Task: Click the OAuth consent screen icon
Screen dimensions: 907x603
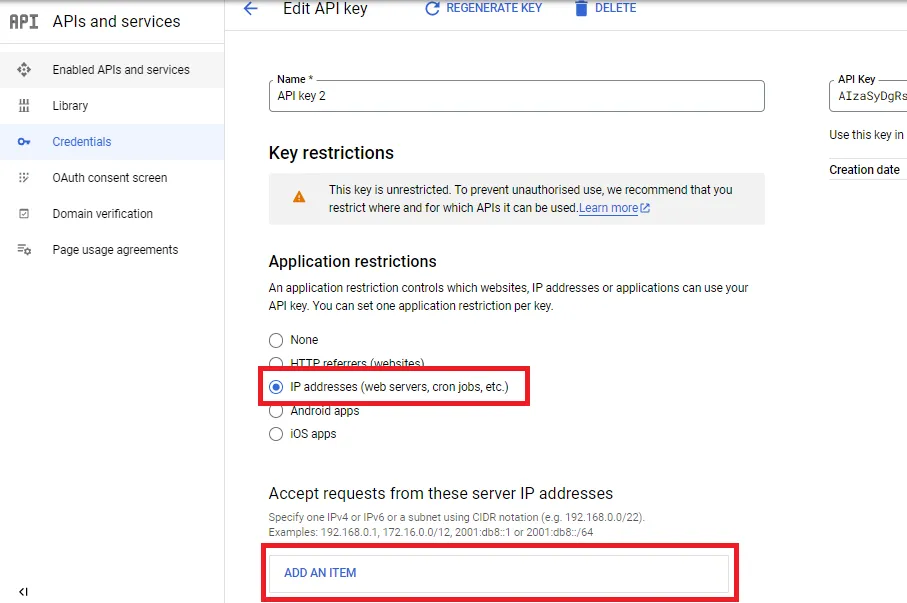Action: [22, 177]
